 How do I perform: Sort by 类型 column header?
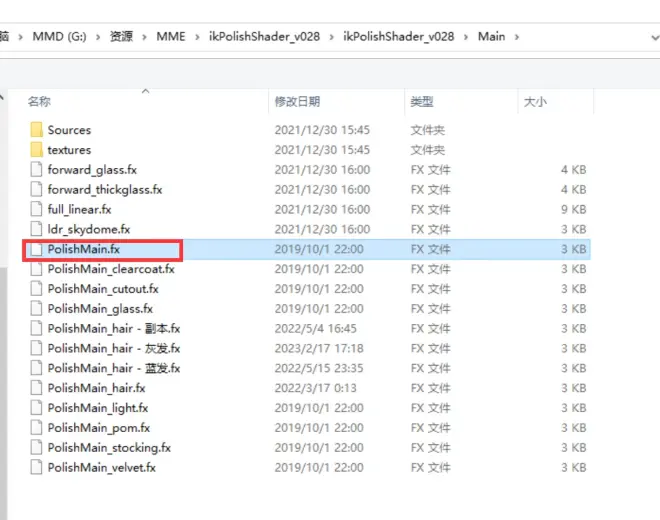(x=422, y=101)
